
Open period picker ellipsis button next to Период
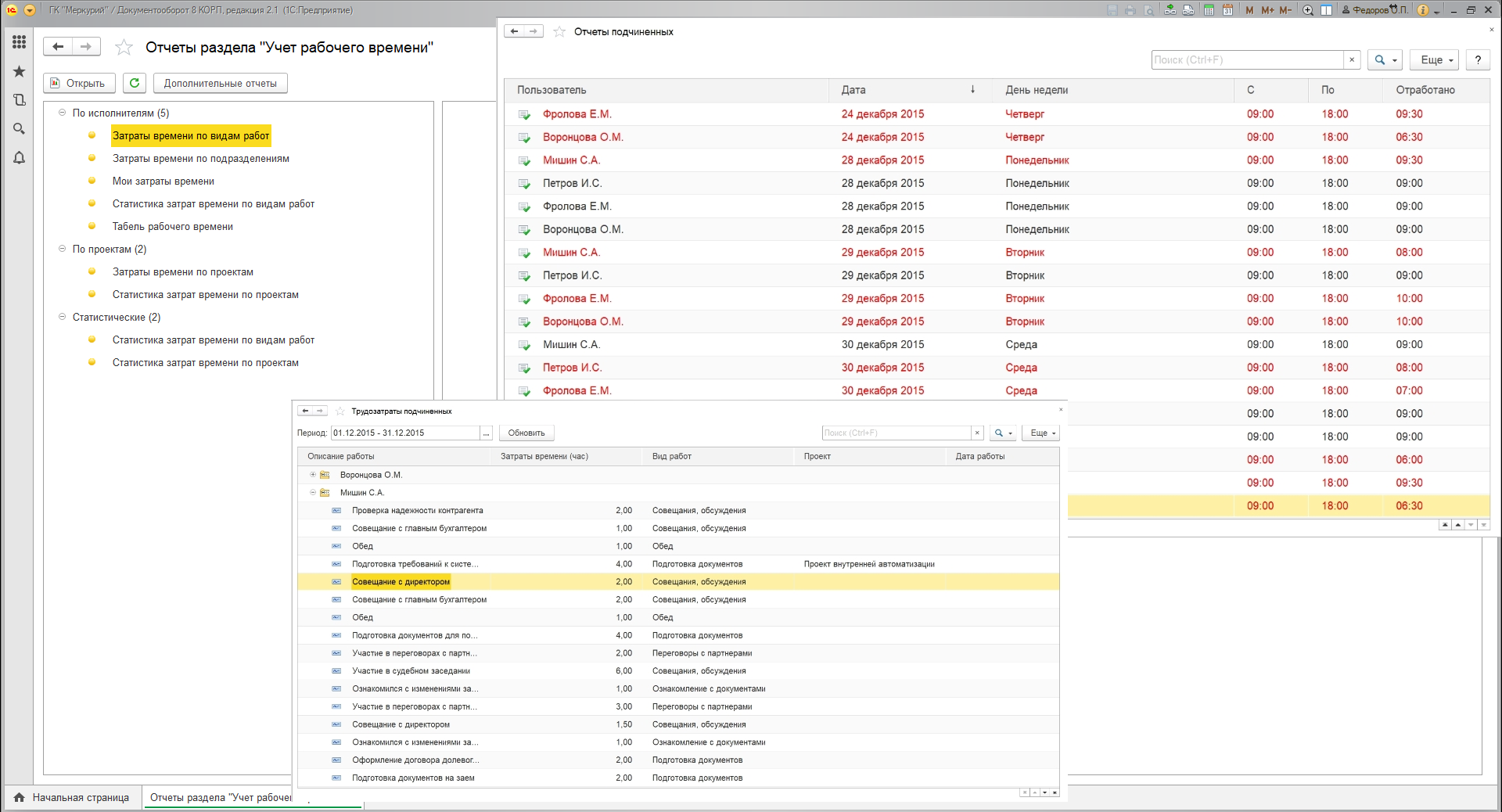[x=486, y=433]
